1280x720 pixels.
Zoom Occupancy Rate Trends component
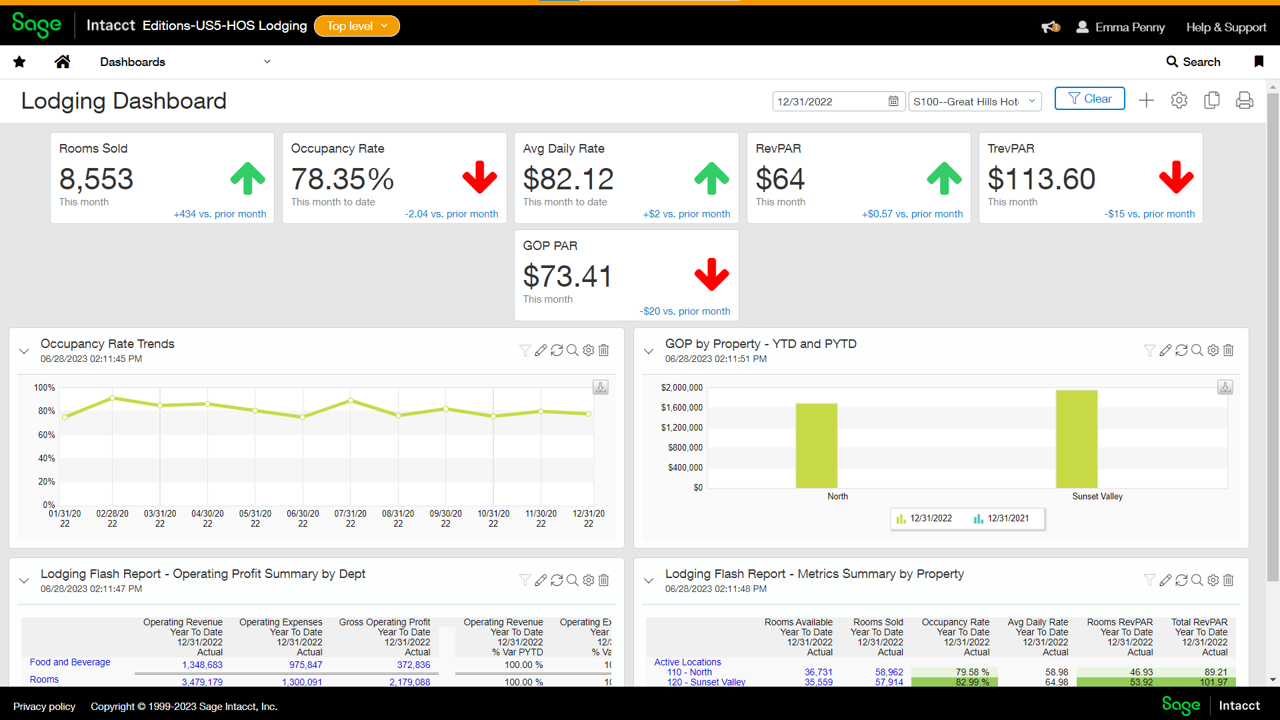tap(573, 350)
